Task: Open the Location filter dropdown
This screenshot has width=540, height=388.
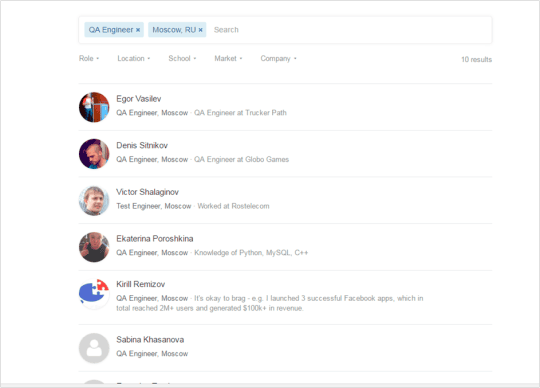Action: [x=134, y=59]
